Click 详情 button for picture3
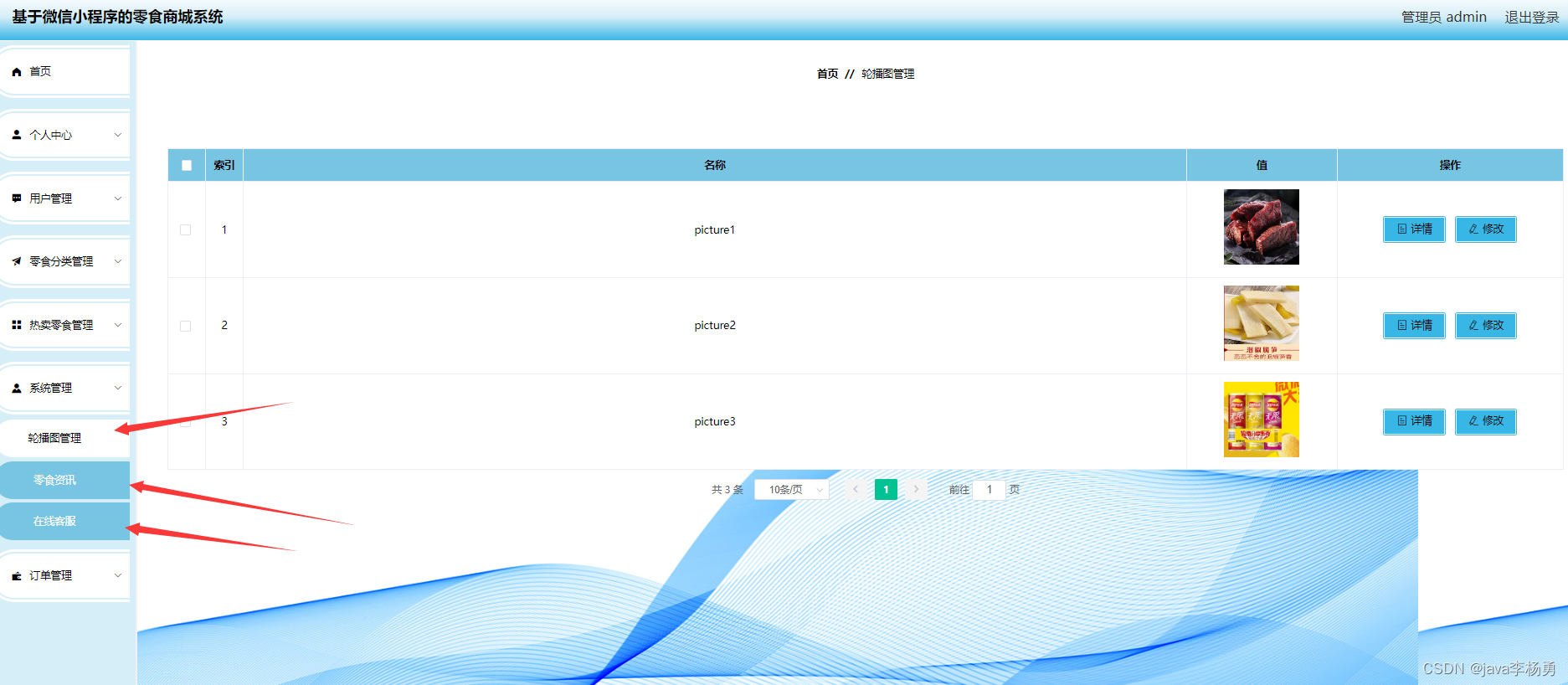The height and width of the screenshot is (685, 1568). pyautogui.click(x=1414, y=420)
